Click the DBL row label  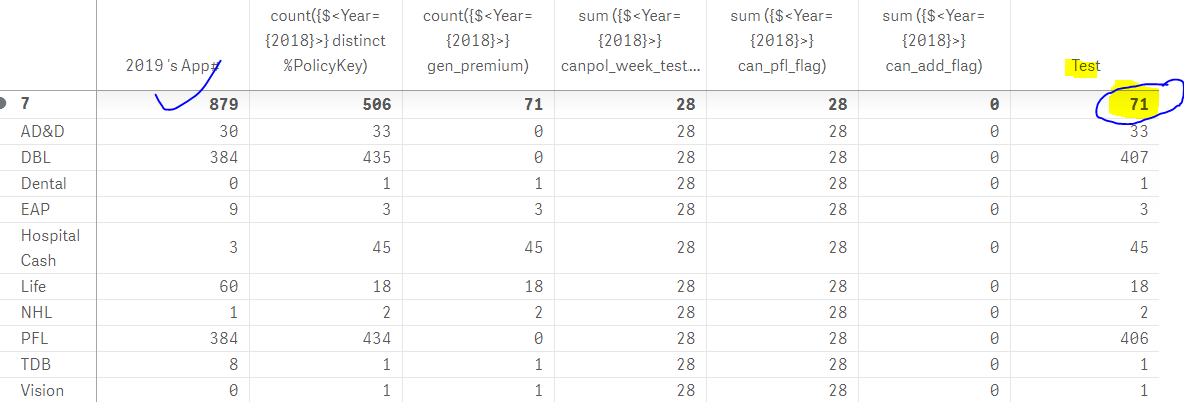point(36,157)
